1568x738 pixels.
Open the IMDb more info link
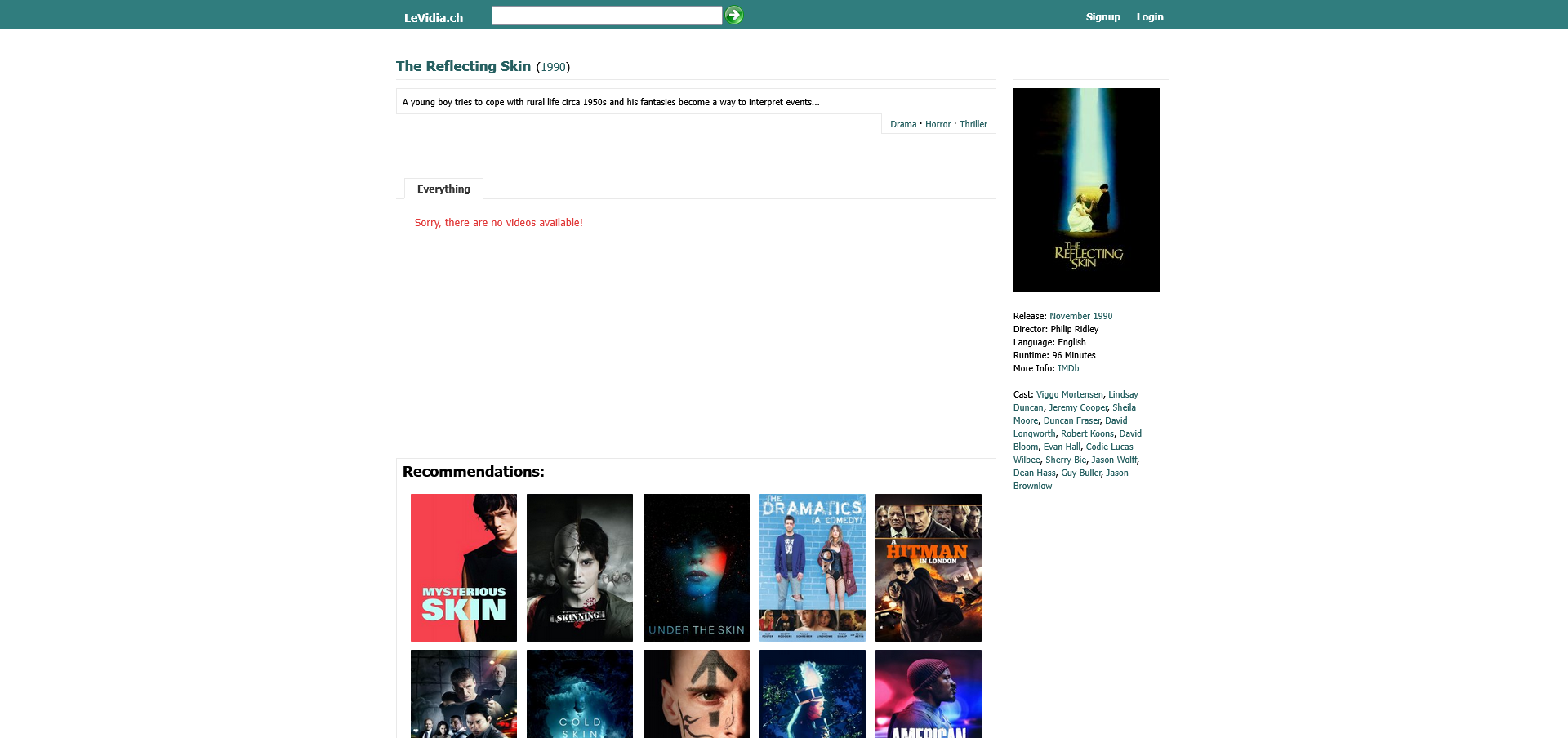[1068, 368]
